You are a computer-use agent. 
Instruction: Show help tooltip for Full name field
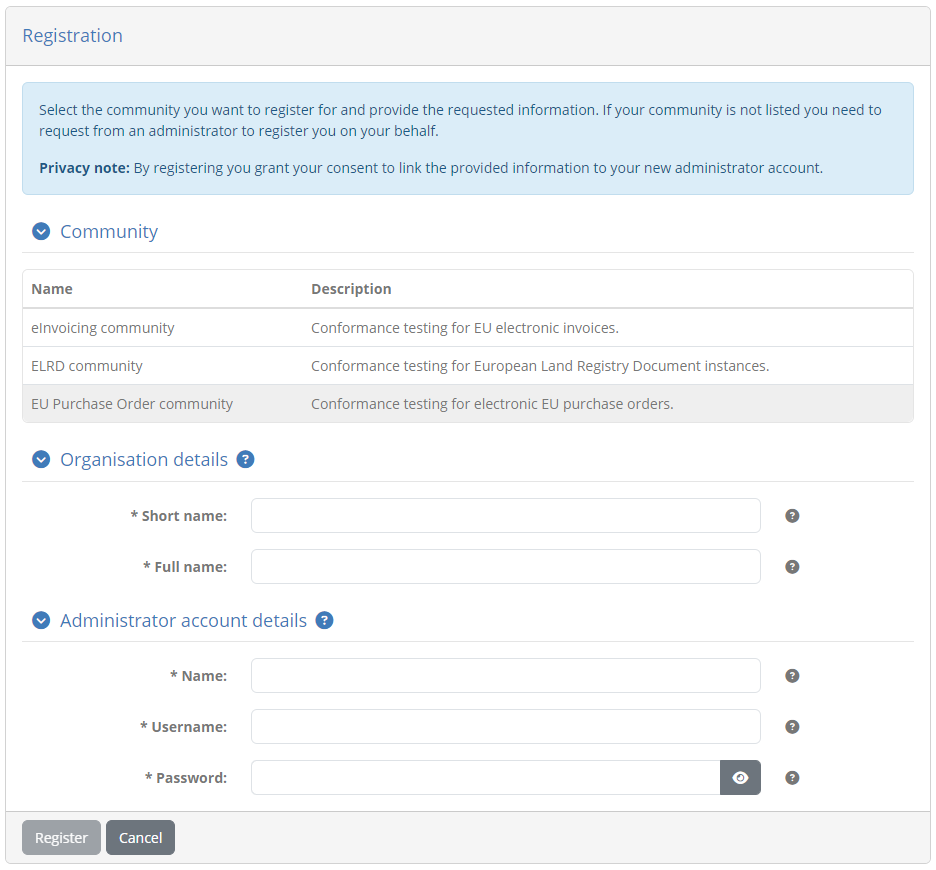click(x=792, y=567)
